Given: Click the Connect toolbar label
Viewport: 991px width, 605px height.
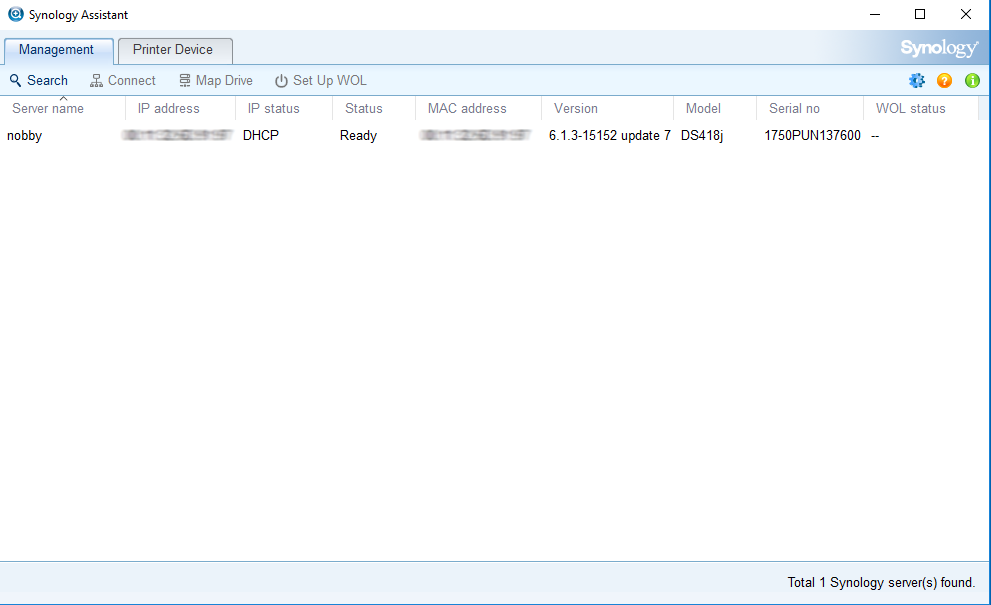Looking at the screenshot, I should [131, 80].
